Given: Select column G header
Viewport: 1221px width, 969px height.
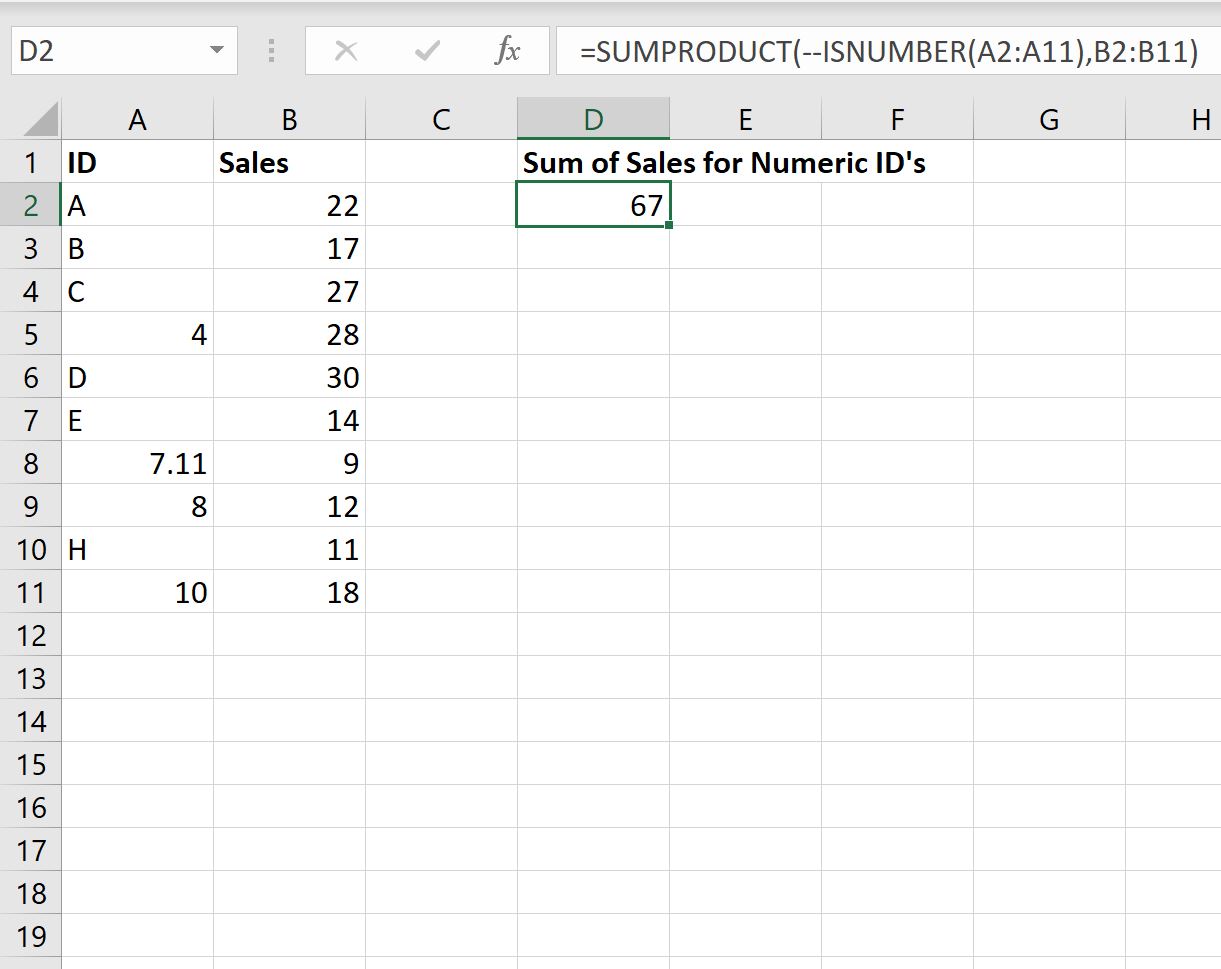Looking at the screenshot, I should pyautogui.click(x=1049, y=120).
